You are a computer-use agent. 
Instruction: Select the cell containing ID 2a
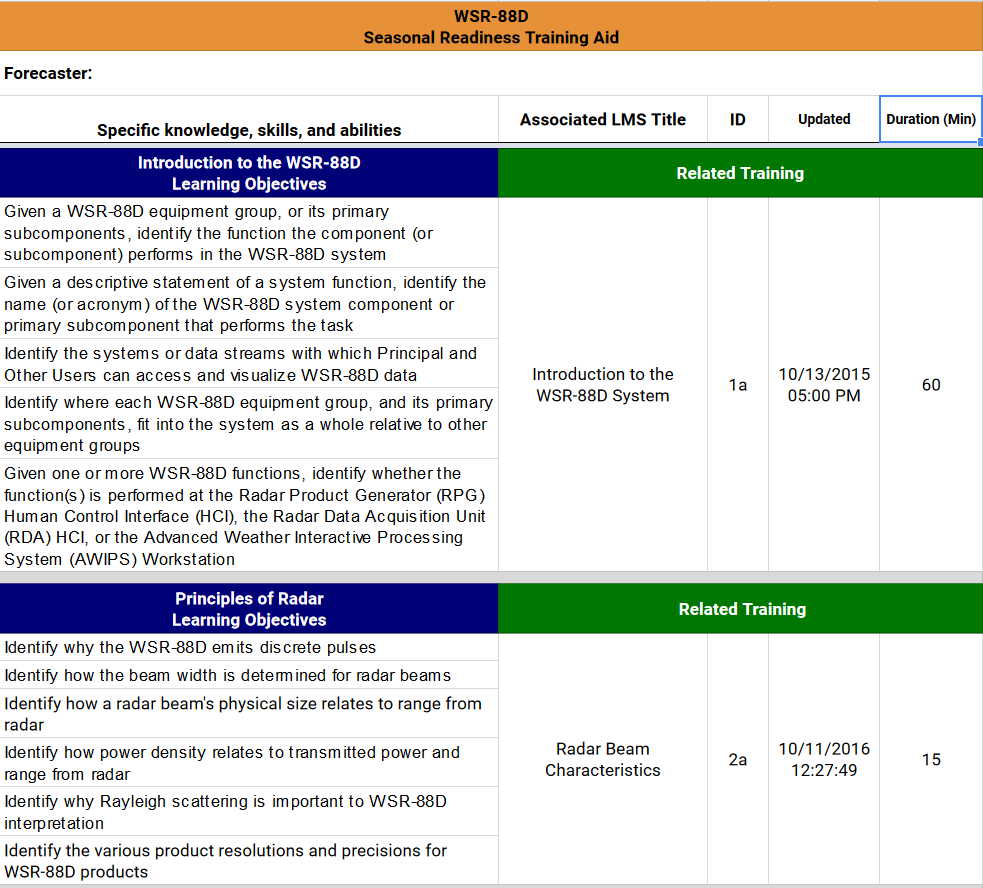click(737, 760)
